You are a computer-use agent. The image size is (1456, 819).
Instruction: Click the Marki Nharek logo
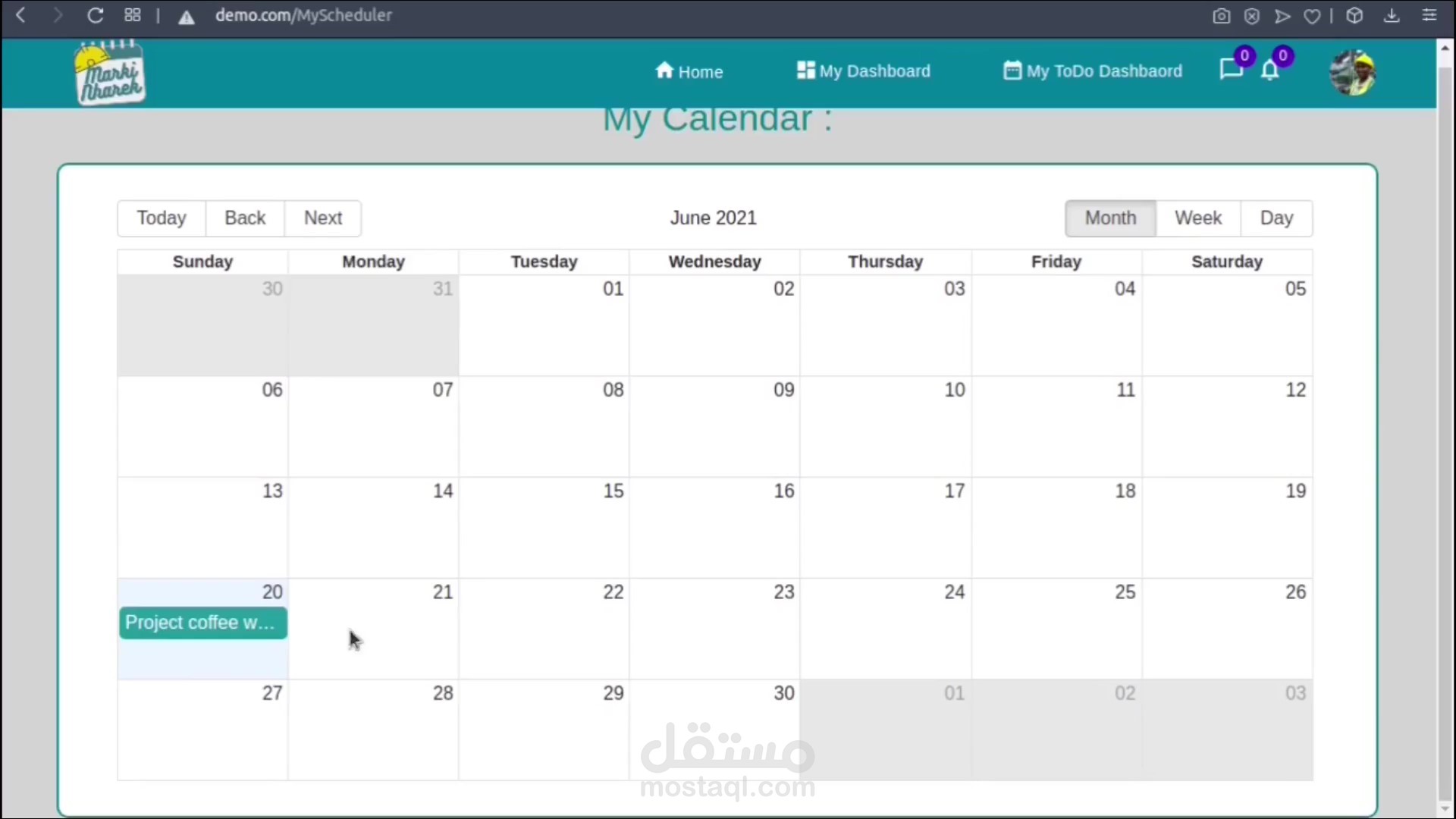[110, 74]
